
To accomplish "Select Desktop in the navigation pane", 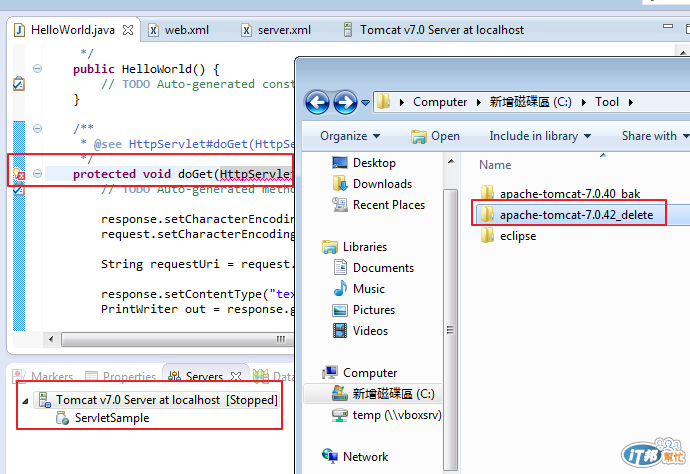I will coord(364,163).
